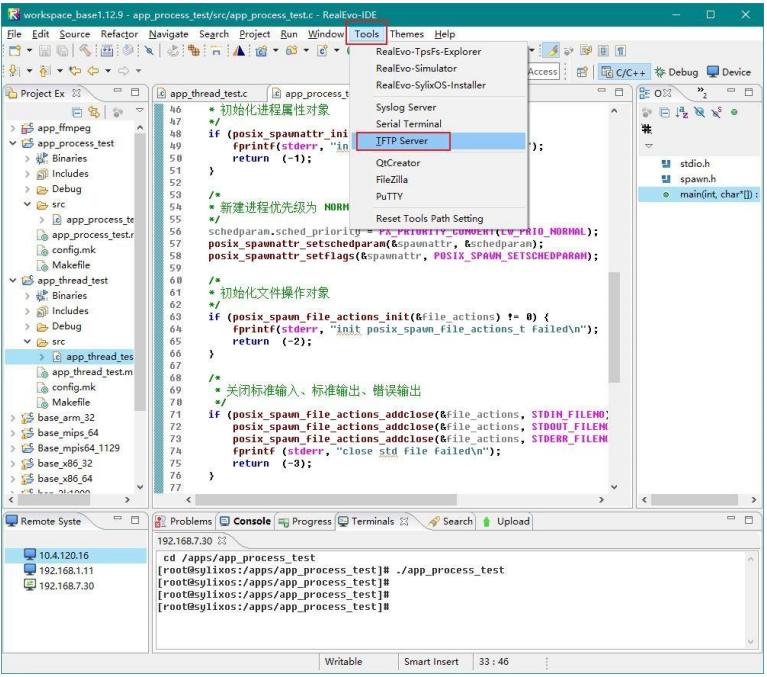
Task: Minimize the Console panel view
Action: (730, 520)
